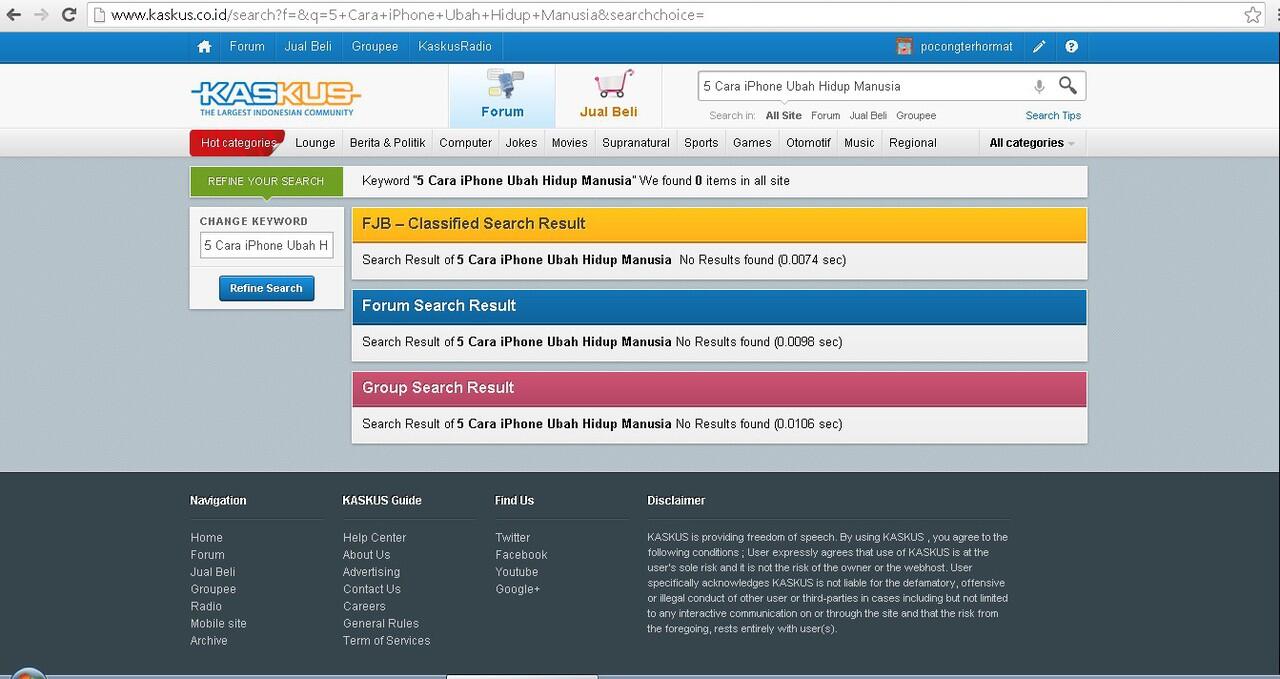Click the pencil edit icon
This screenshot has width=1280, height=679.
pyautogui.click(x=1040, y=47)
